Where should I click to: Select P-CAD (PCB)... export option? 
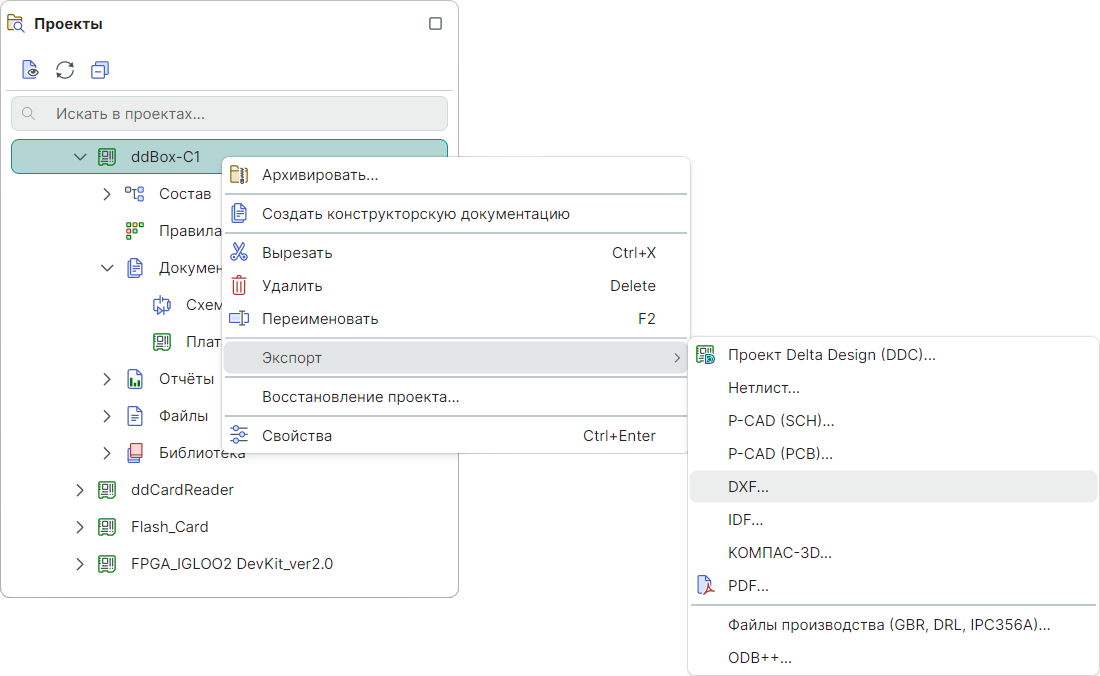tap(894, 454)
